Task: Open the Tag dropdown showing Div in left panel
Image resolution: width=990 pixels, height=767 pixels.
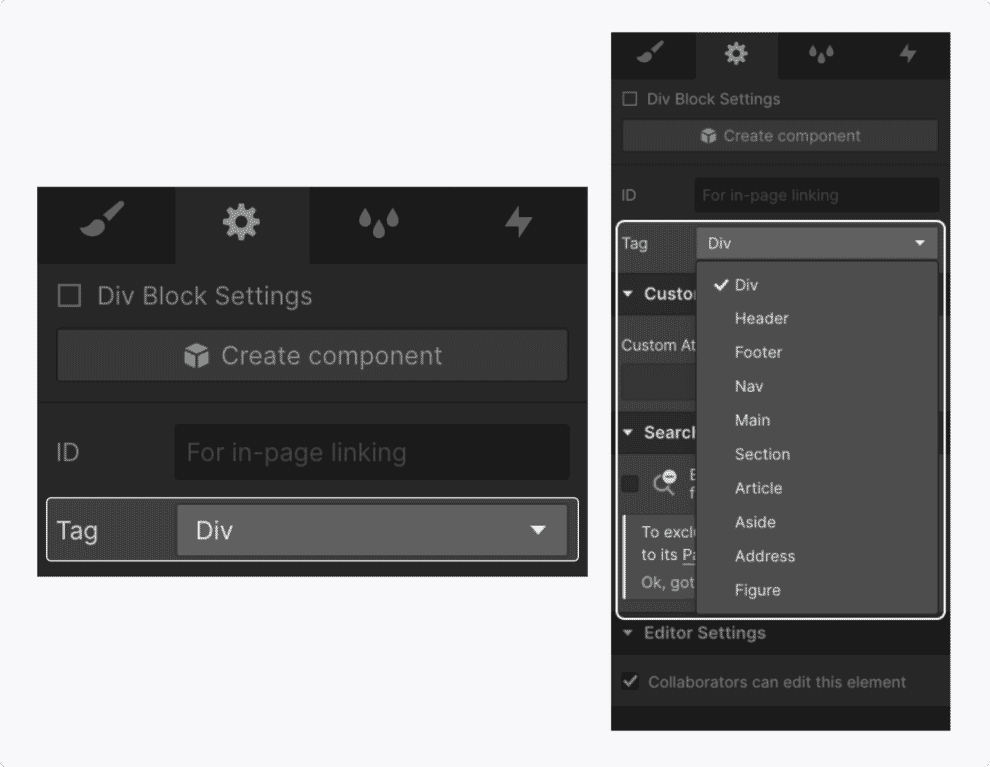Action: pos(371,530)
